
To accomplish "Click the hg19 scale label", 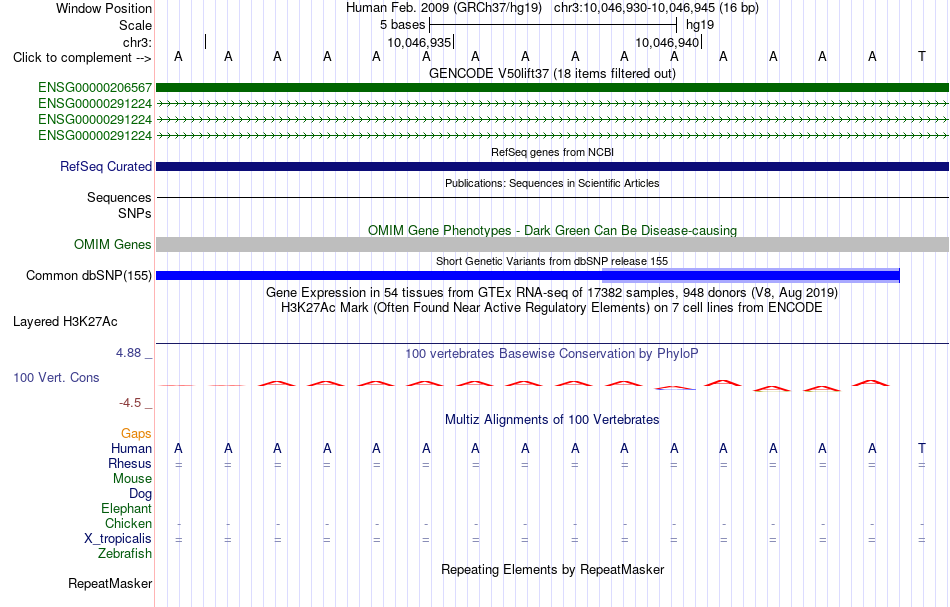I will click(x=700, y=25).
